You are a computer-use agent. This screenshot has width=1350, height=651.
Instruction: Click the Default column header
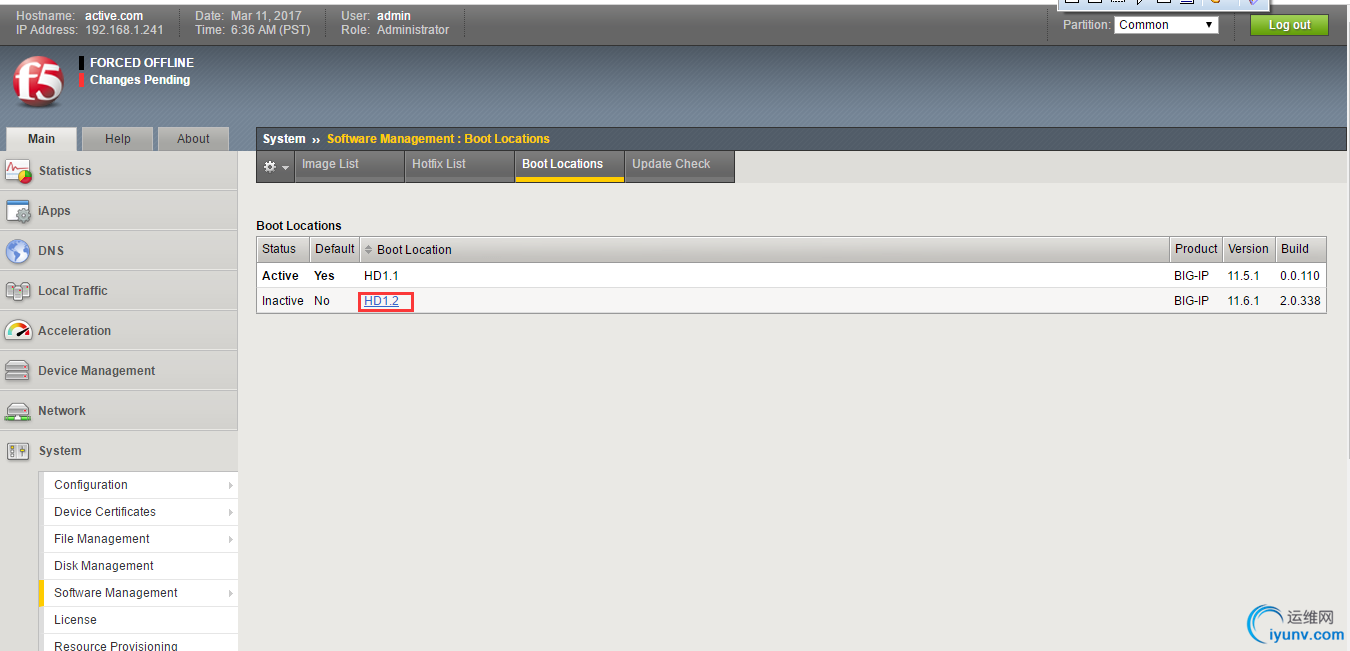(334, 249)
